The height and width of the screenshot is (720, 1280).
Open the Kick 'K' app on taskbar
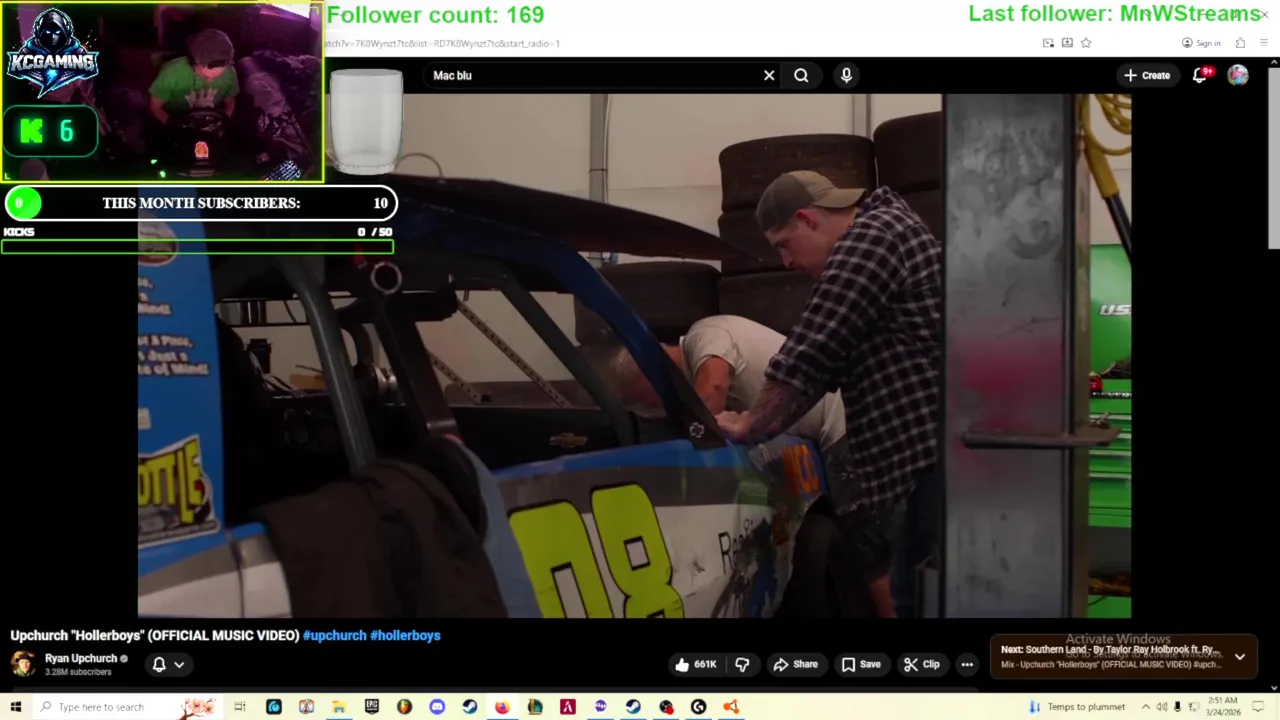[x=698, y=707]
